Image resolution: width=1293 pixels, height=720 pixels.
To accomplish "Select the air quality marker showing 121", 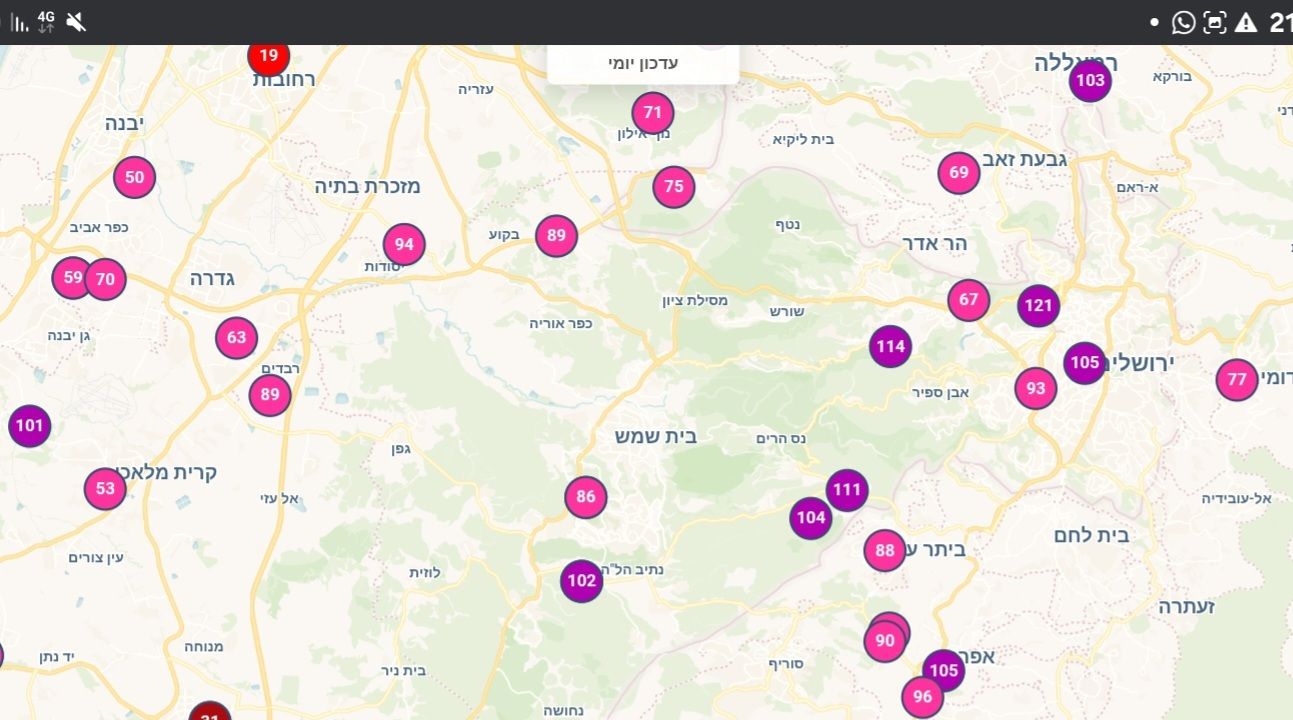I will pos(1038,306).
